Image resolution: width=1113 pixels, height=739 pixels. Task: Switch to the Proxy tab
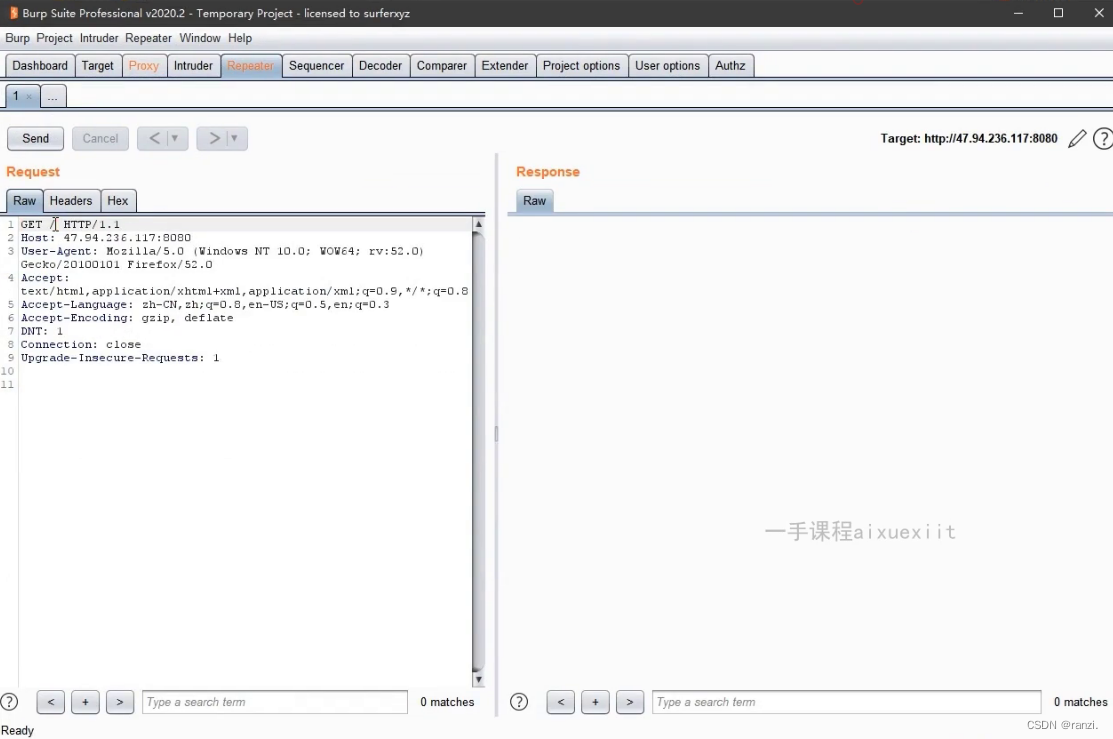point(143,66)
